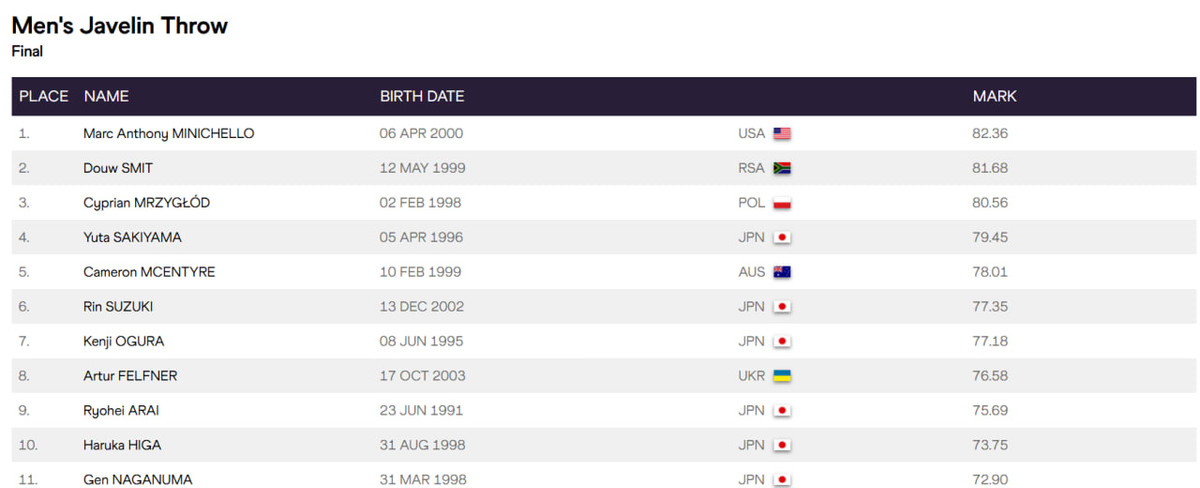
Task: Click Japan flag in Yuta Sakiyama row
Action: click(x=782, y=238)
